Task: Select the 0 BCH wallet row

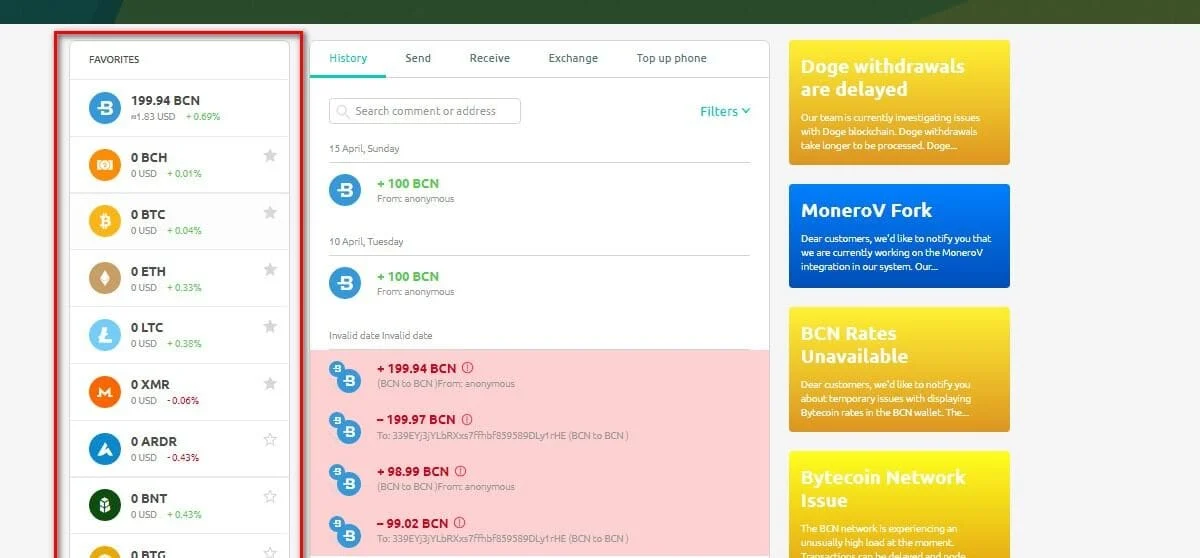Action: click(180, 165)
